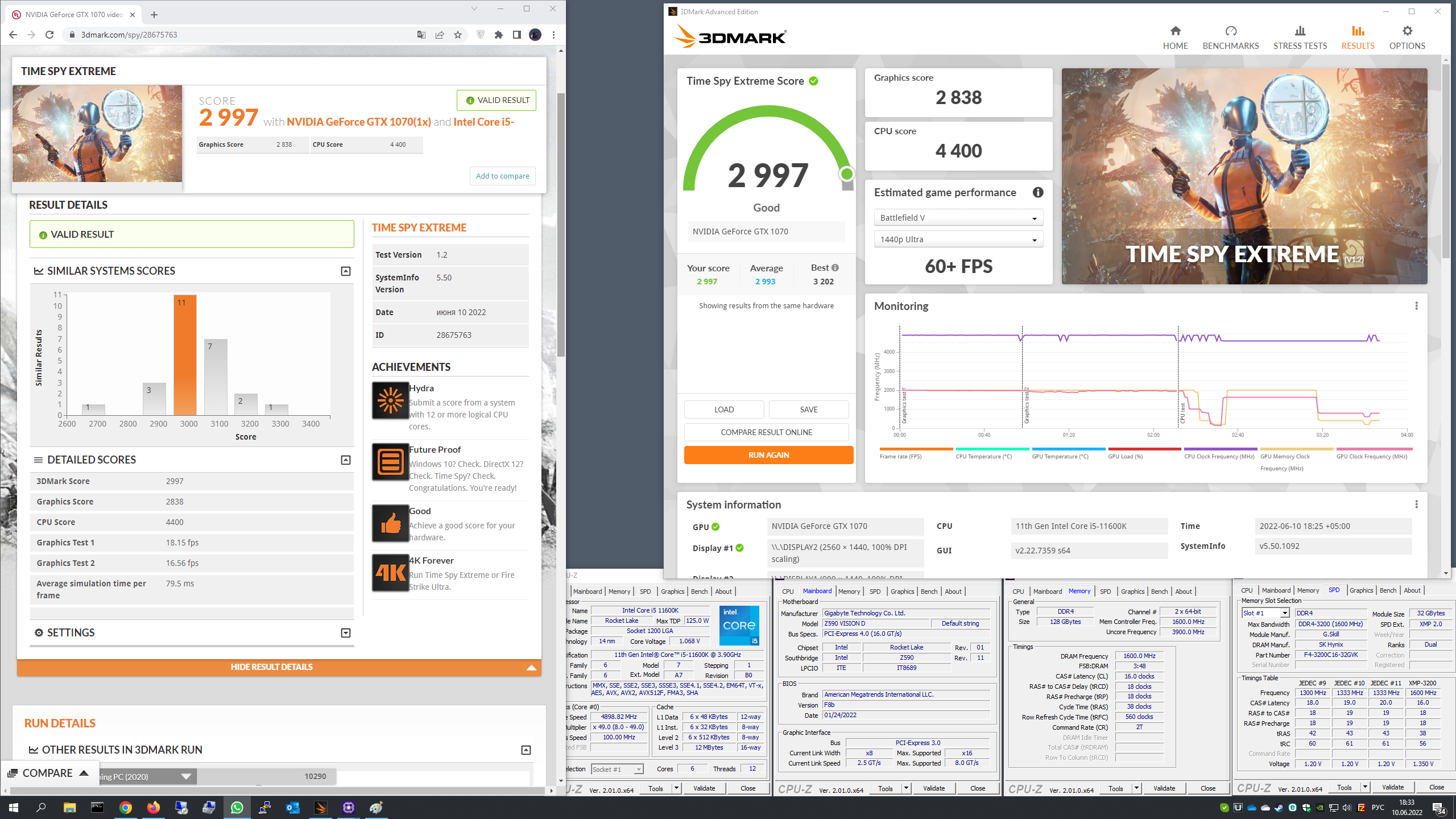Go back in the Chrome browser
The width and height of the screenshot is (1456, 819).
(13, 35)
